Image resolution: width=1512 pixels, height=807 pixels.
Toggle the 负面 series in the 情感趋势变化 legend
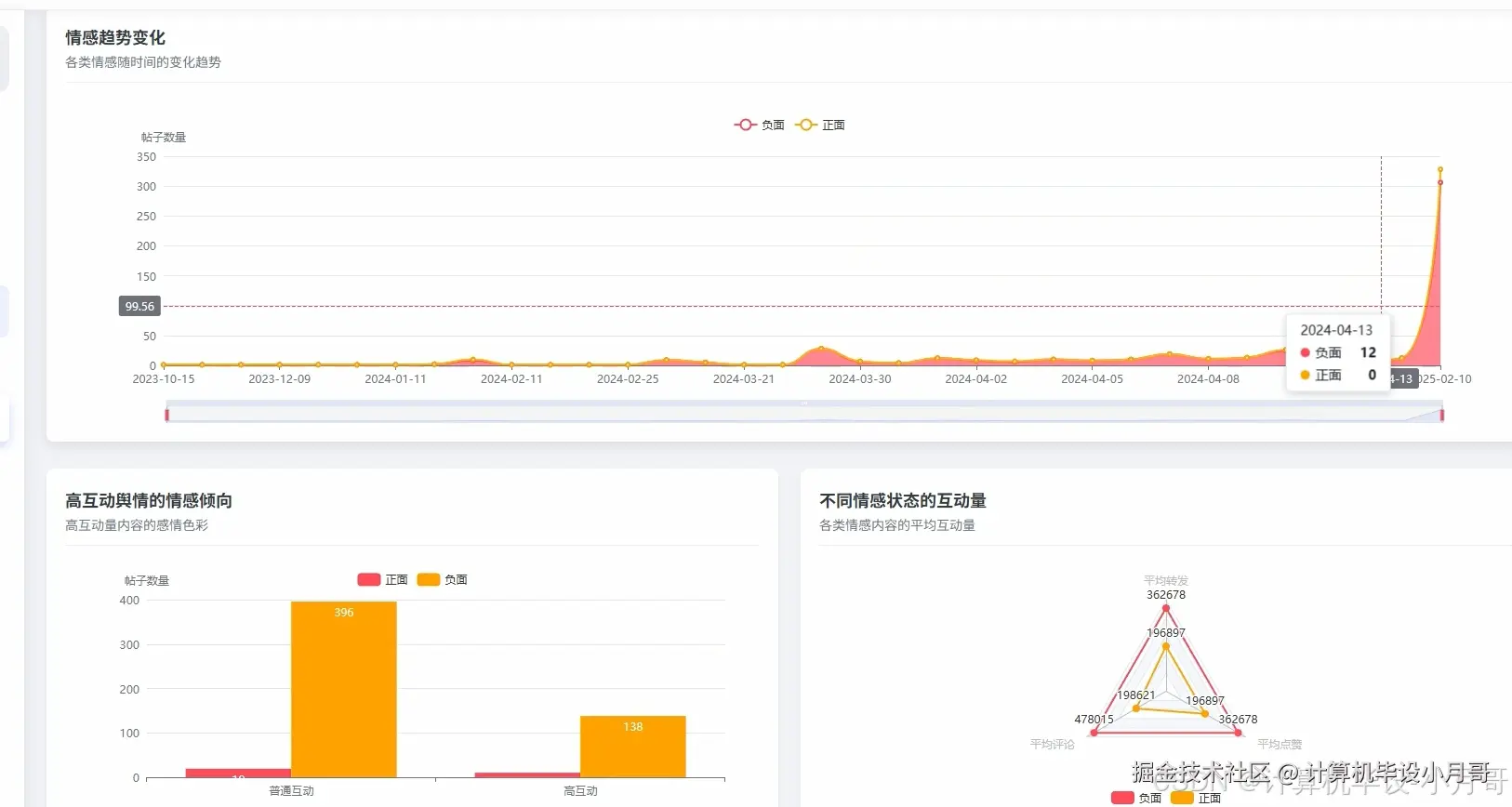coord(759,125)
